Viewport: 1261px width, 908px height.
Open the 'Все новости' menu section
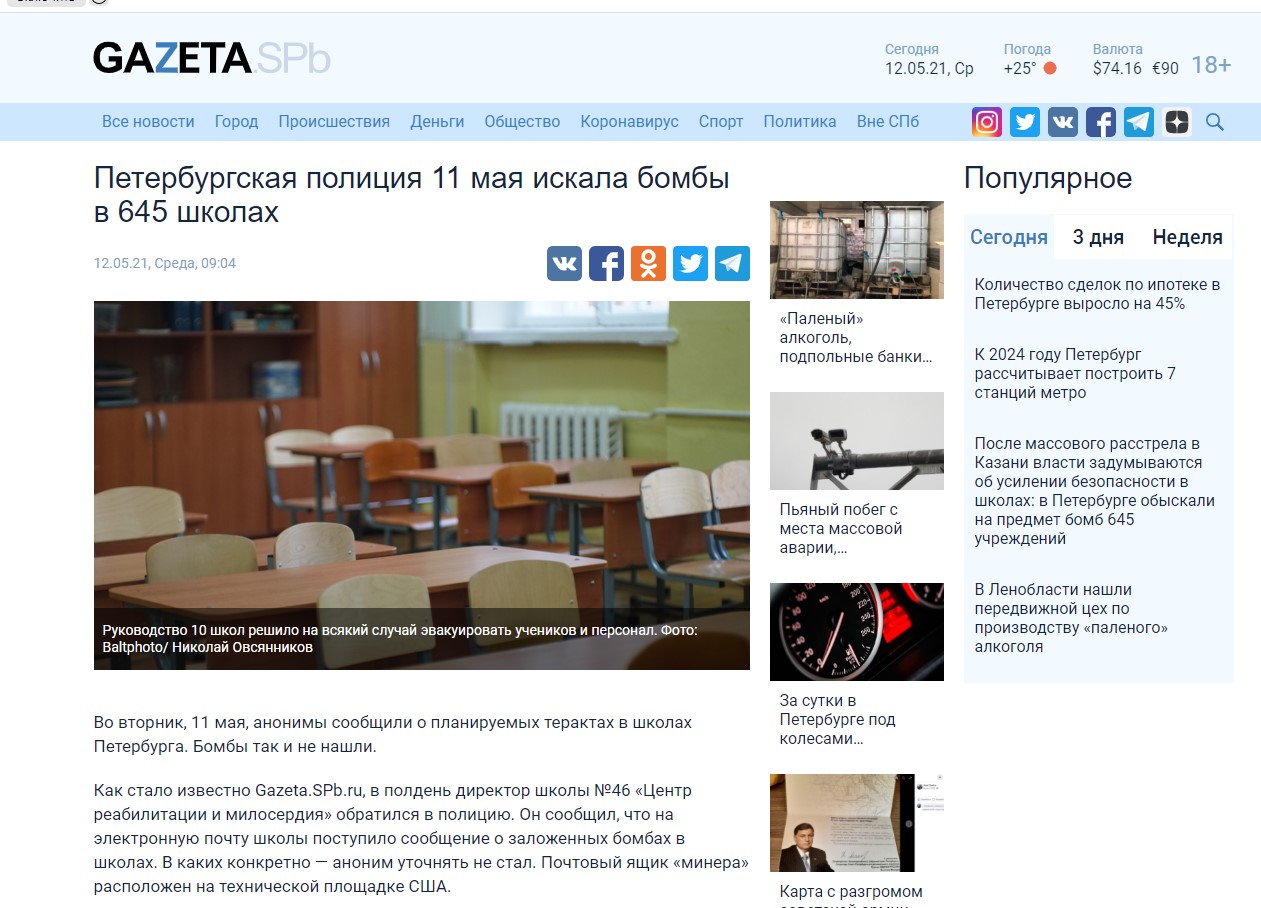click(148, 122)
